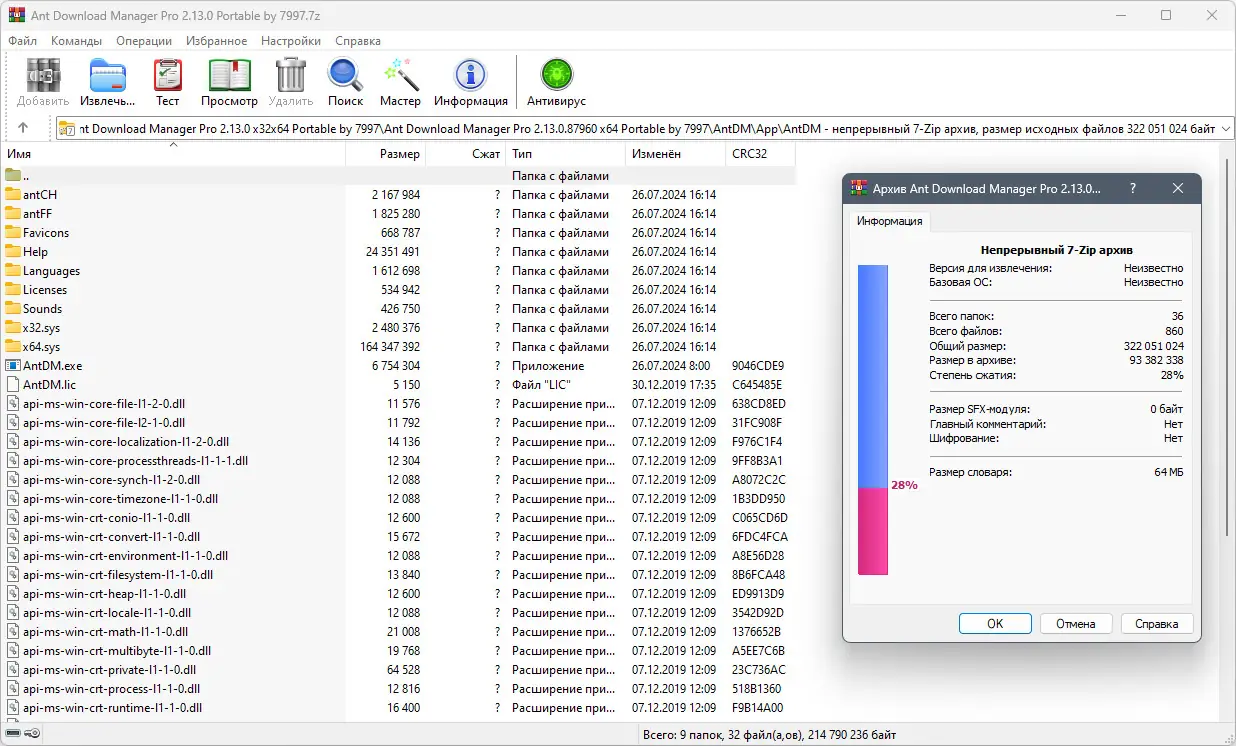
Task: Open the Настройки menu
Action: coord(290,41)
